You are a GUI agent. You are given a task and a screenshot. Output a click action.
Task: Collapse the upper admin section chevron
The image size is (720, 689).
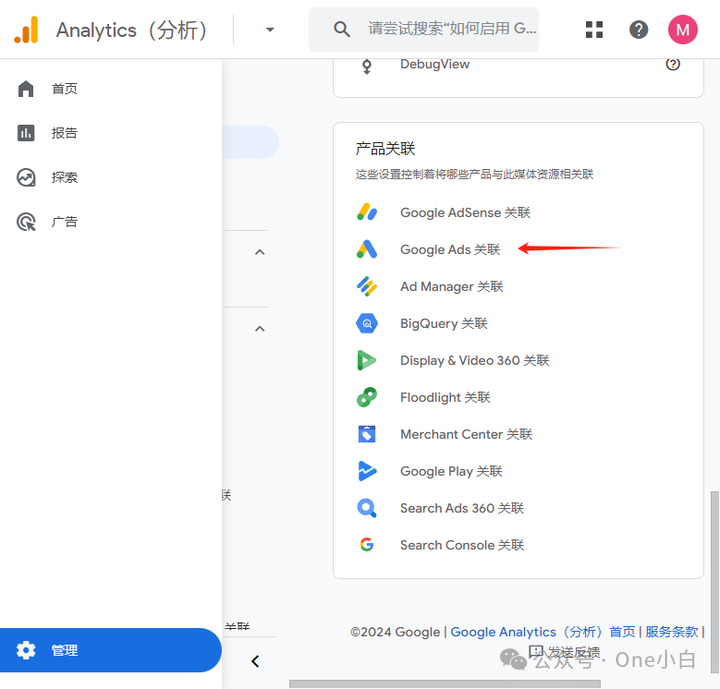[260, 252]
